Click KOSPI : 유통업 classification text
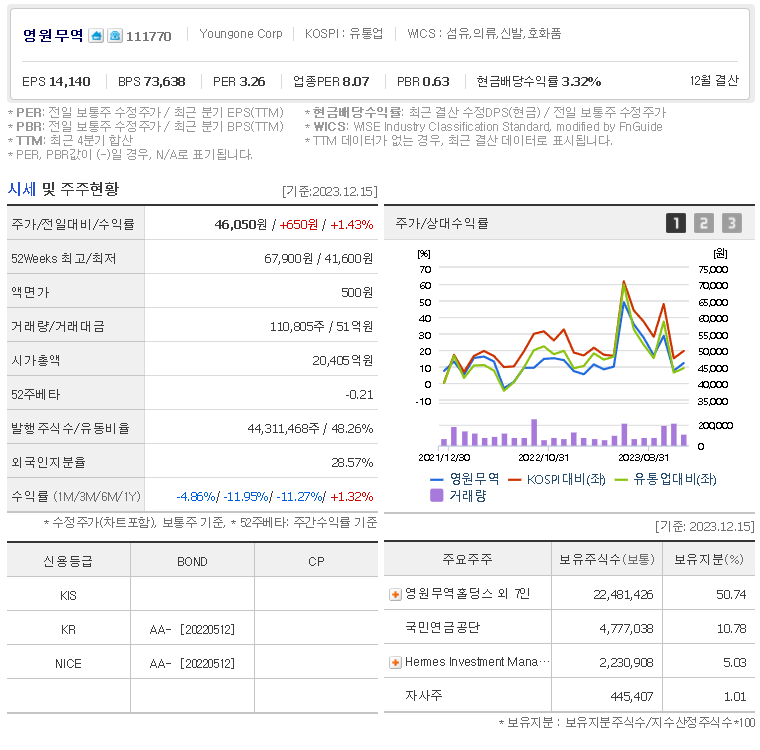Screen dimensions: 760x750 pyautogui.click(x=344, y=33)
